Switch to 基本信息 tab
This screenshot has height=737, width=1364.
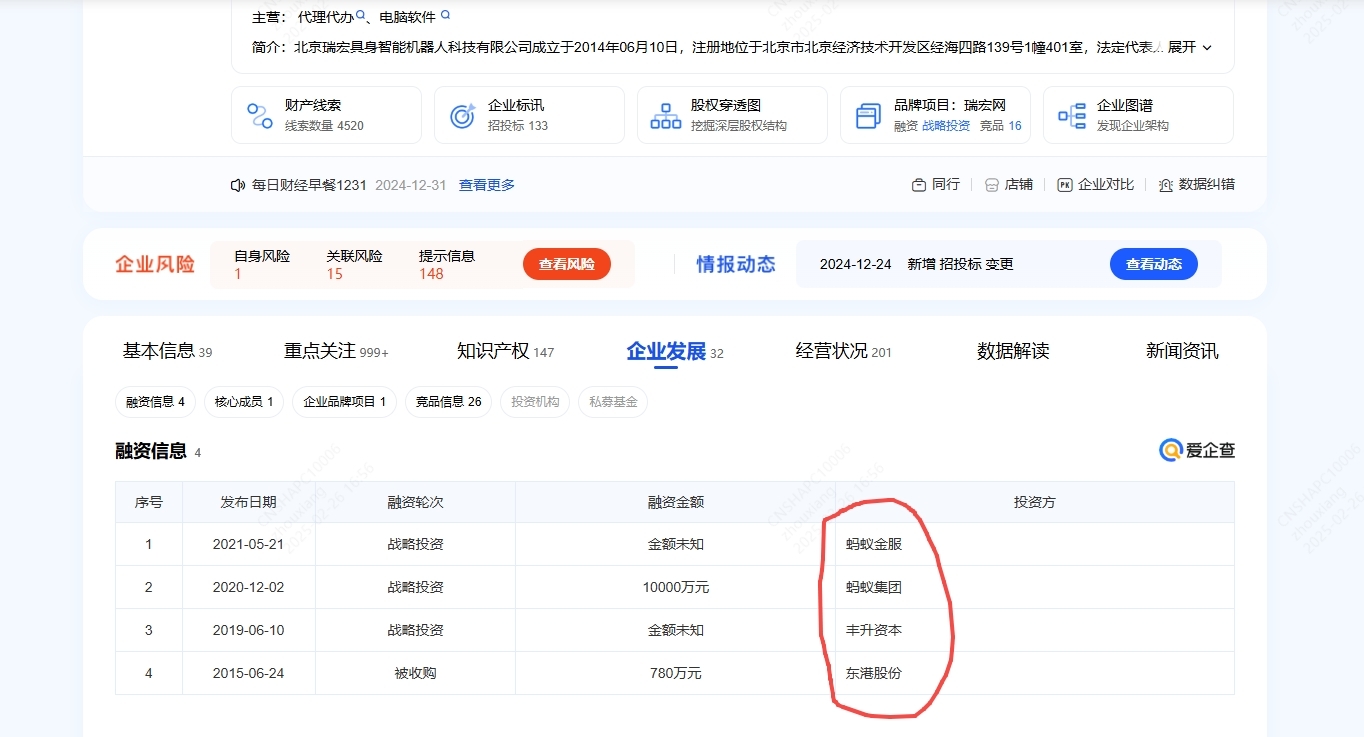tap(167, 351)
